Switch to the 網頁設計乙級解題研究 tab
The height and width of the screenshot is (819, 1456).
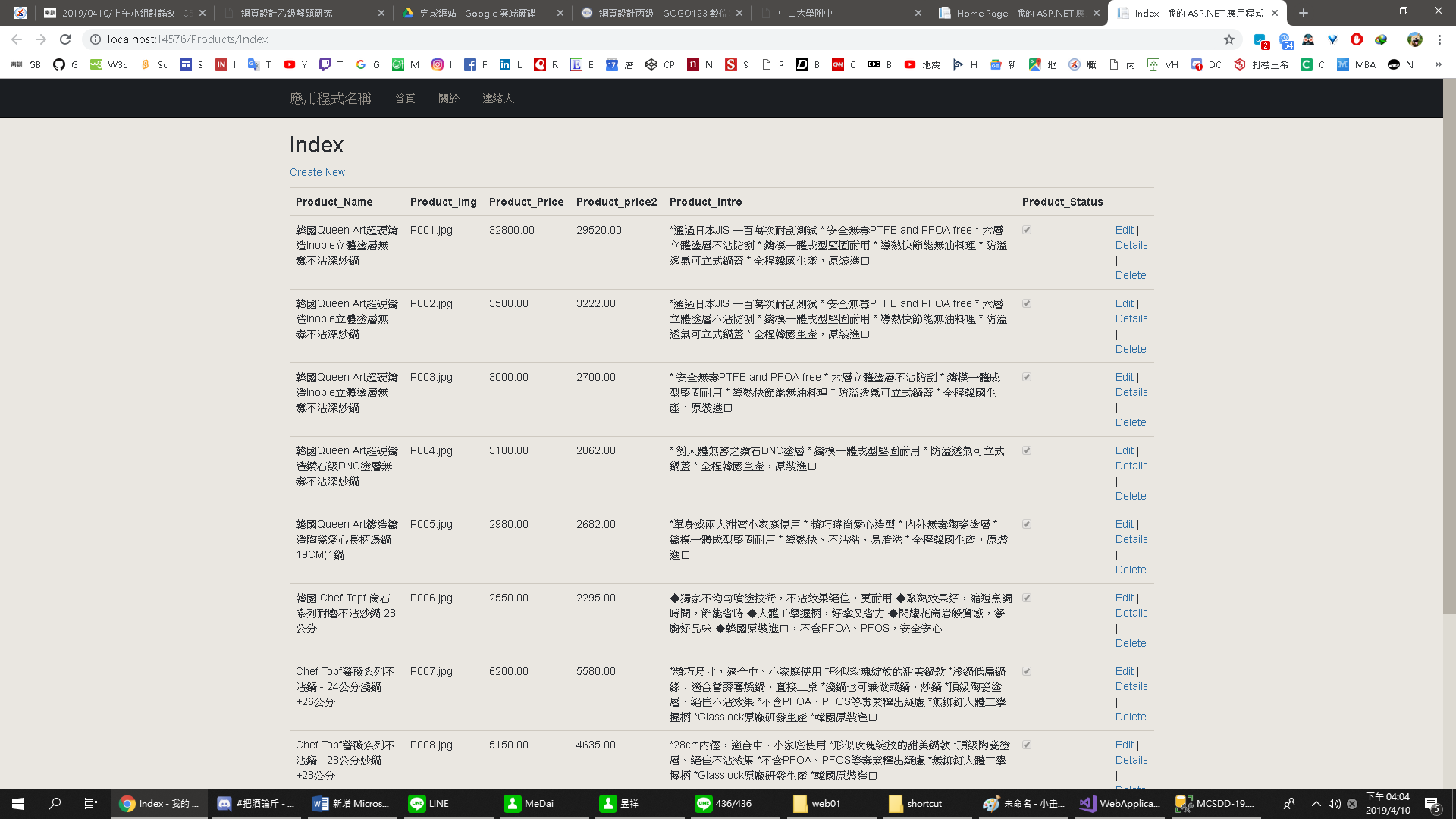click(x=303, y=13)
